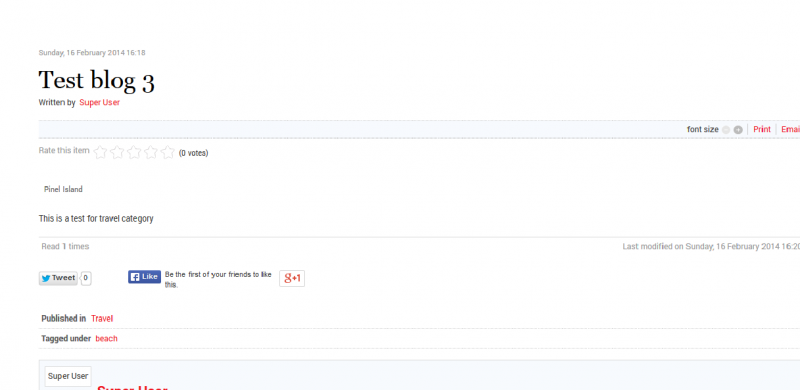Rate the item four stars
Screen dimensions: 800x390
point(151,152)
